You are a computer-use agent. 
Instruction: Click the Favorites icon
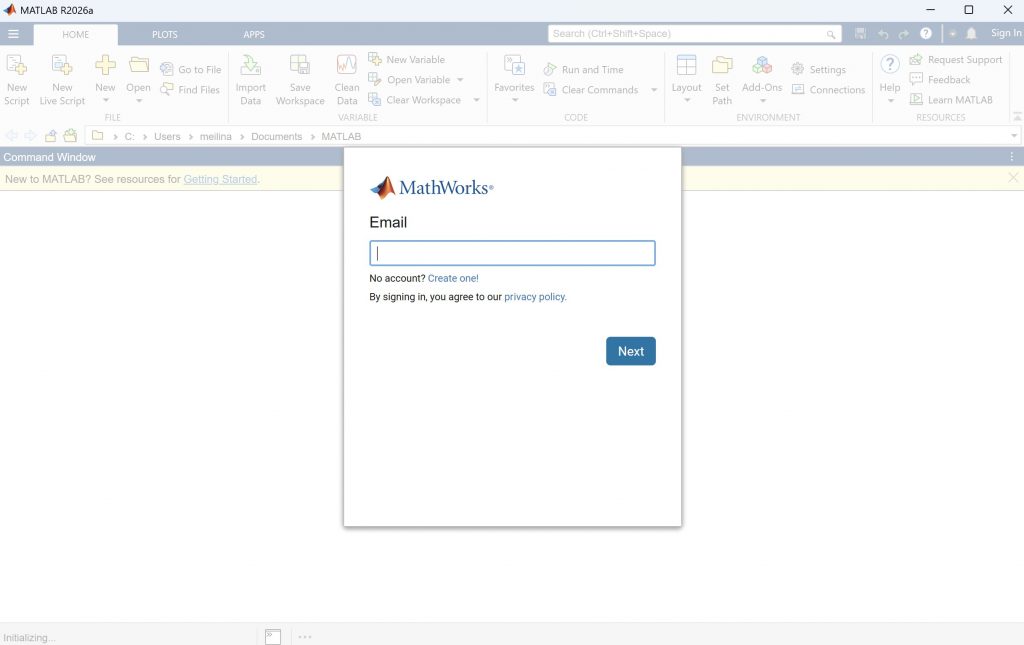point(514,65)
